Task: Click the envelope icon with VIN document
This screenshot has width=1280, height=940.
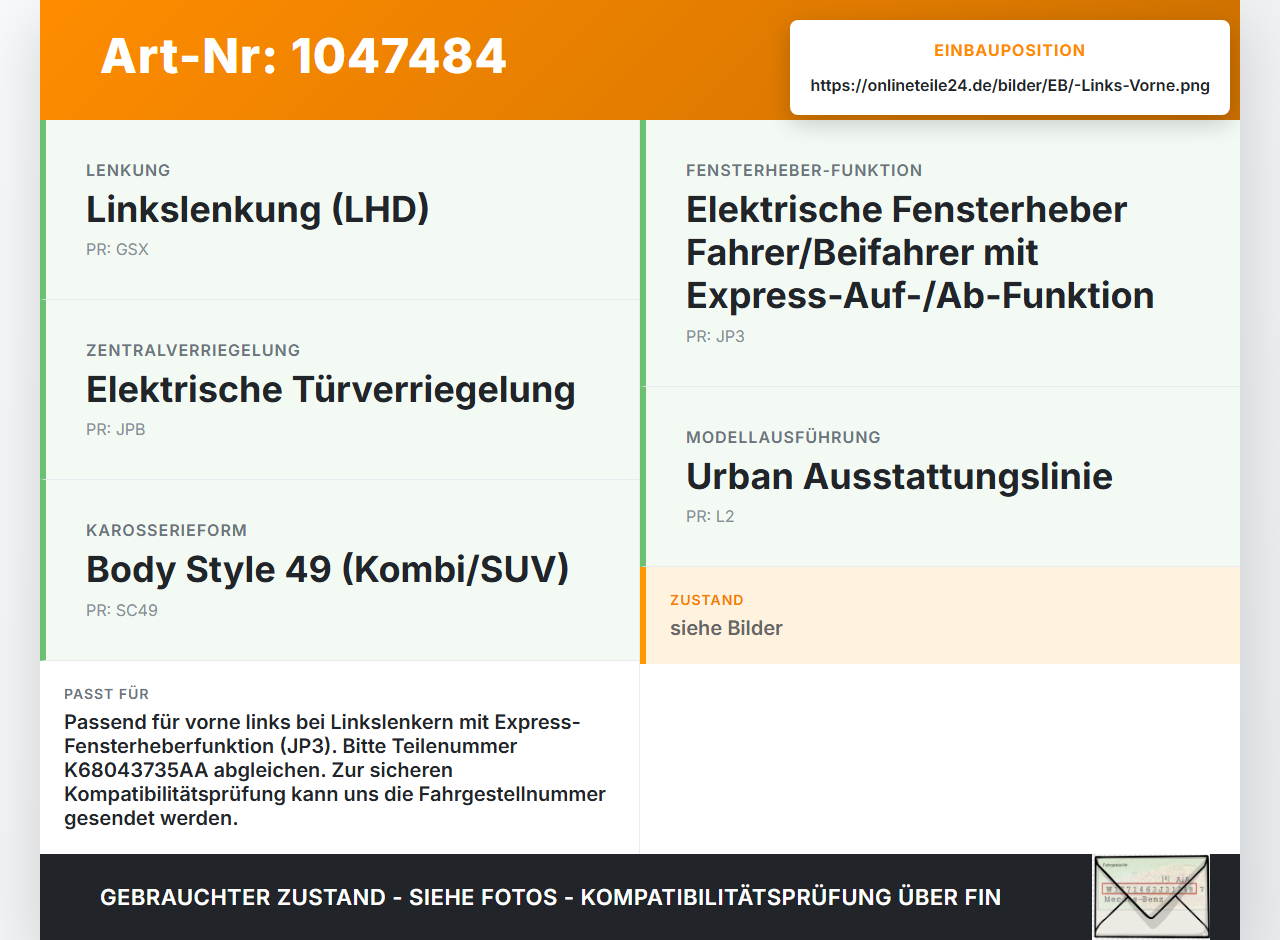Action: [x=1151, y=896]
